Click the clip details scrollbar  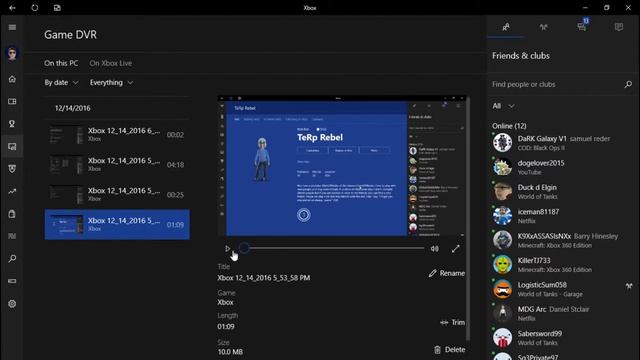(x=468, y=218)
